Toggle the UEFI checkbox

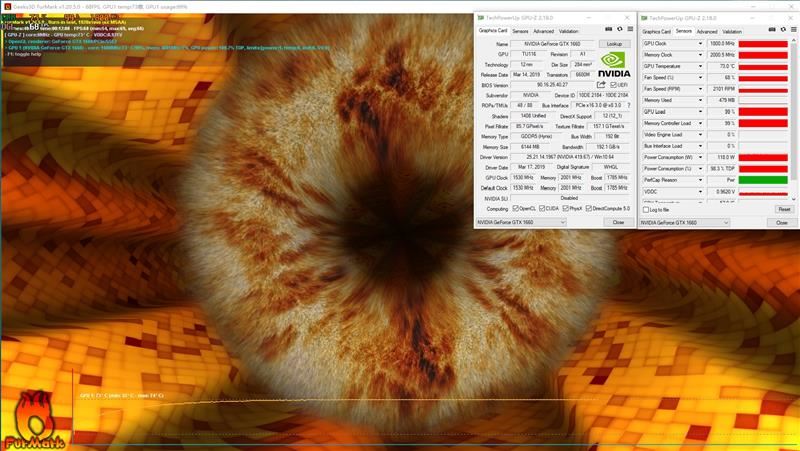(x=613, y=85)
